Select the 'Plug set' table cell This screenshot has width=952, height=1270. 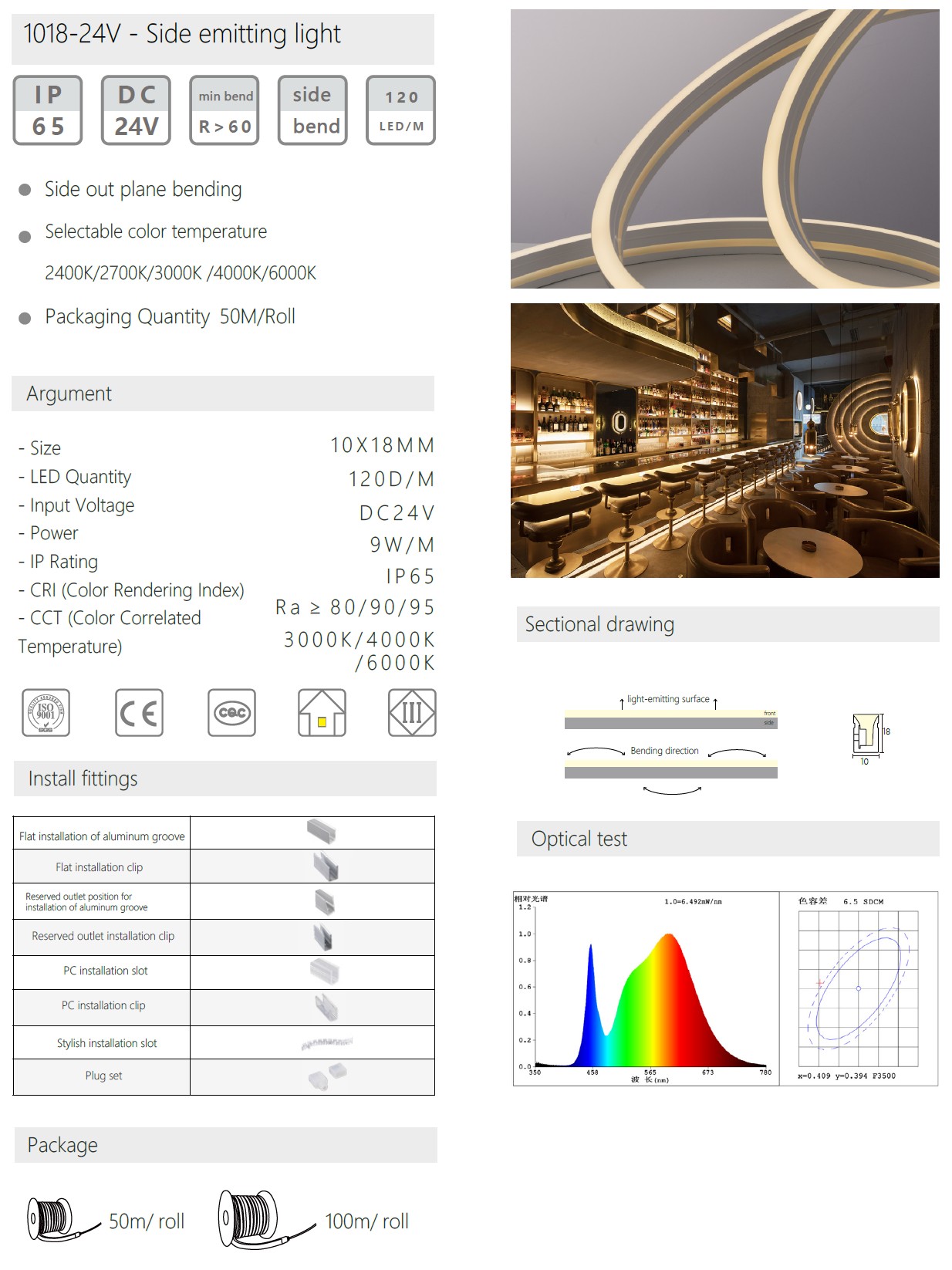pos(103,1076)
